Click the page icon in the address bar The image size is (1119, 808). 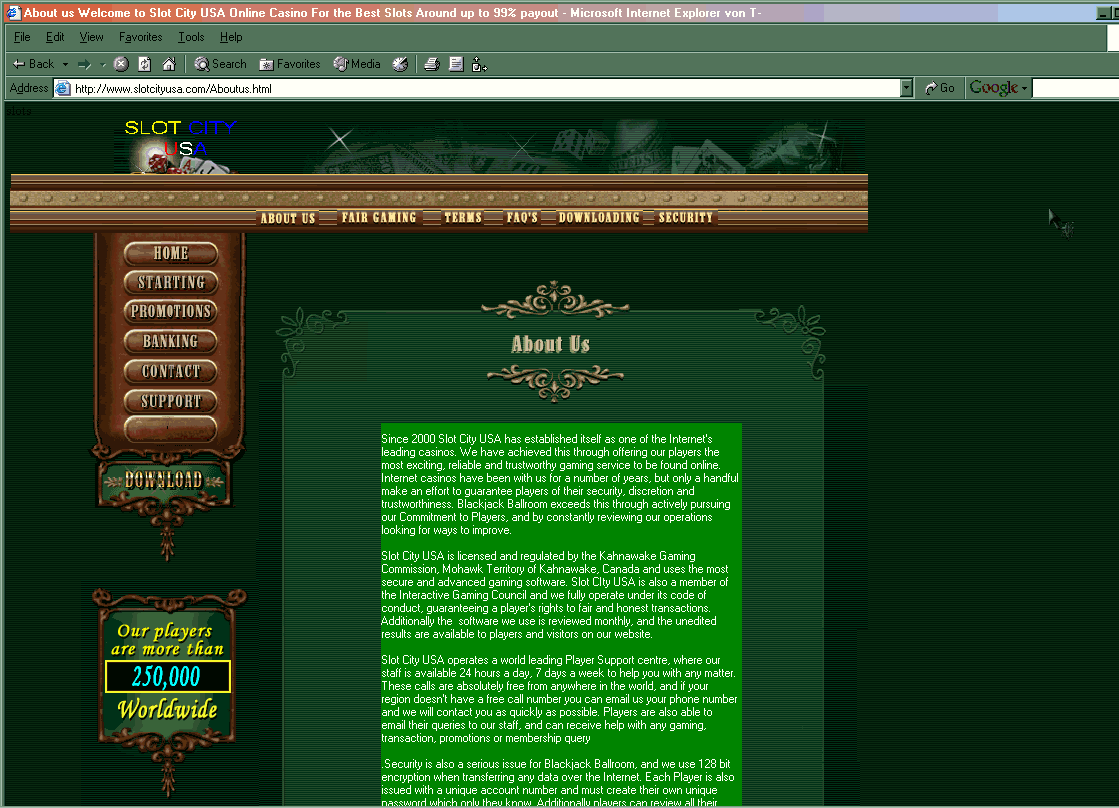[x=63, y=89]
